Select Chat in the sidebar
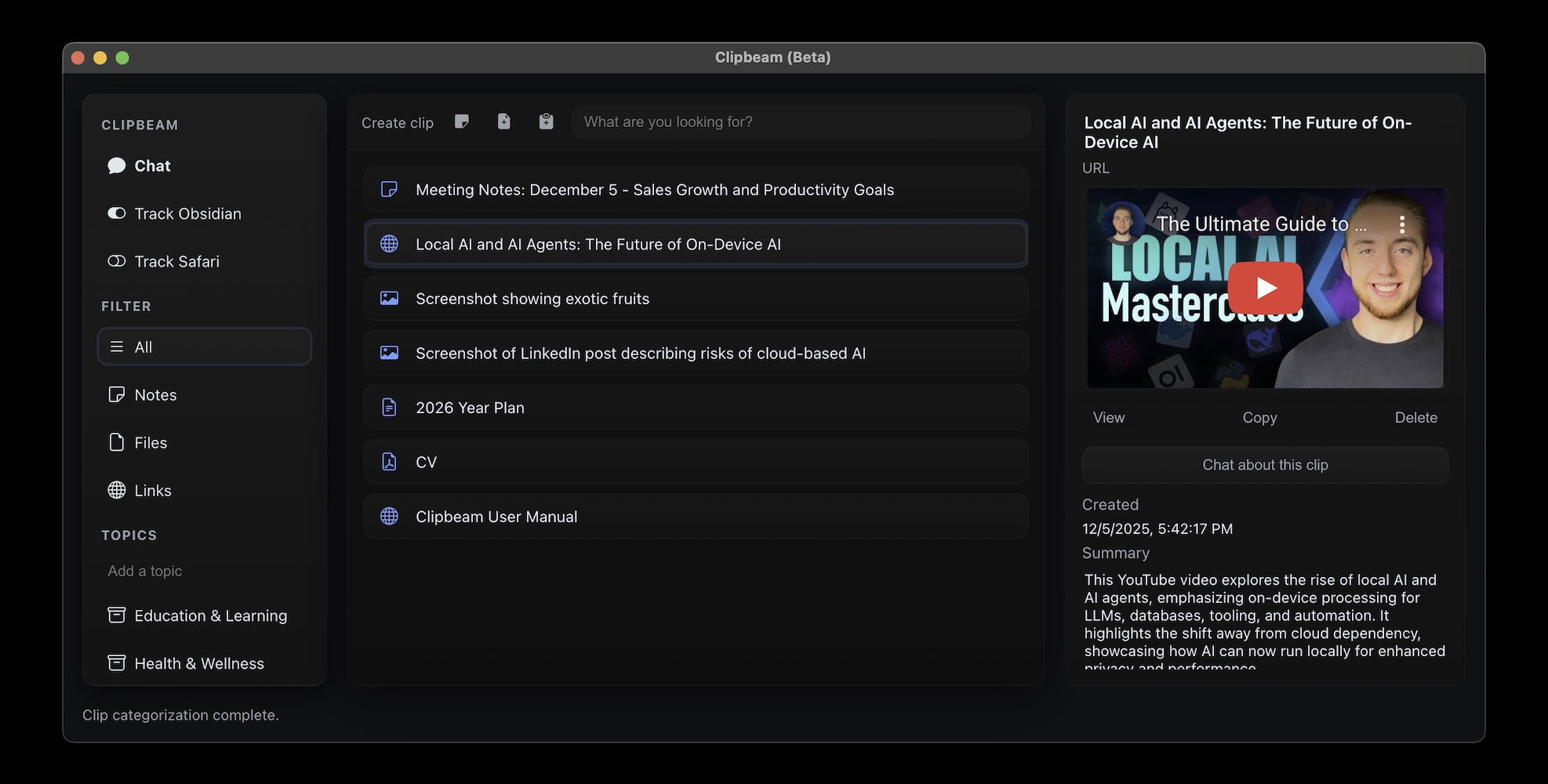 click(x=151, y=165)
